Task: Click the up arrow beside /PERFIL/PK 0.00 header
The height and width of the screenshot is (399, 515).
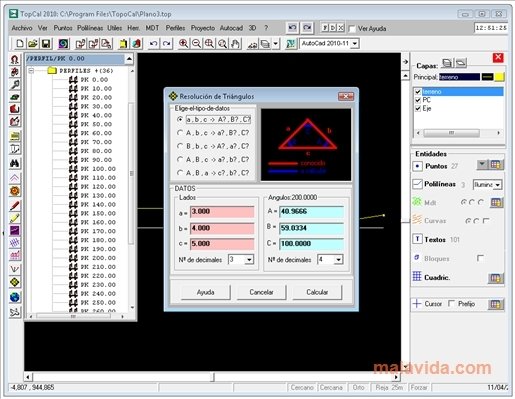Action: 129,59
